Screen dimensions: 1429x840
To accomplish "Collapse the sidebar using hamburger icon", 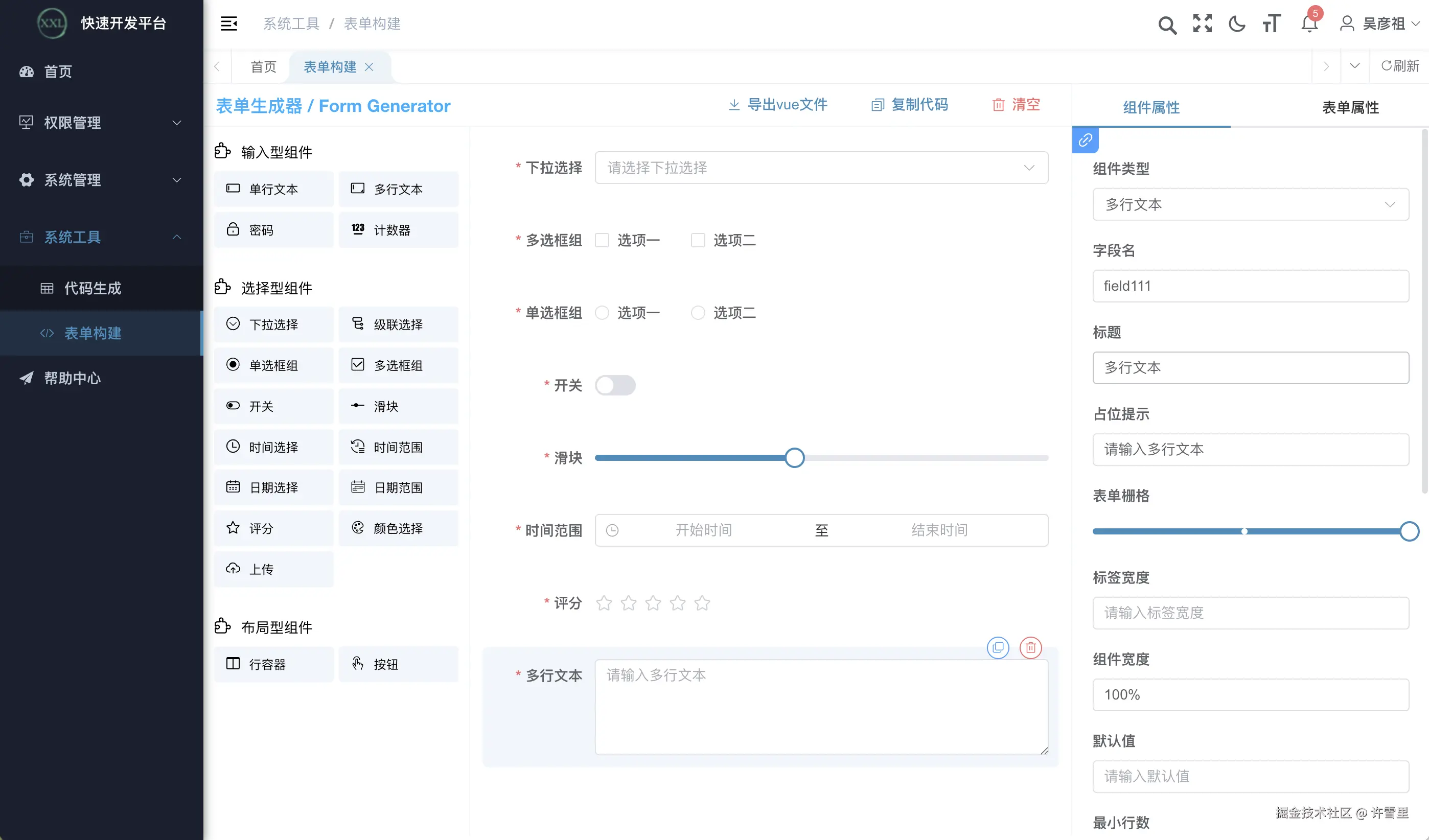I will [228, 24].
